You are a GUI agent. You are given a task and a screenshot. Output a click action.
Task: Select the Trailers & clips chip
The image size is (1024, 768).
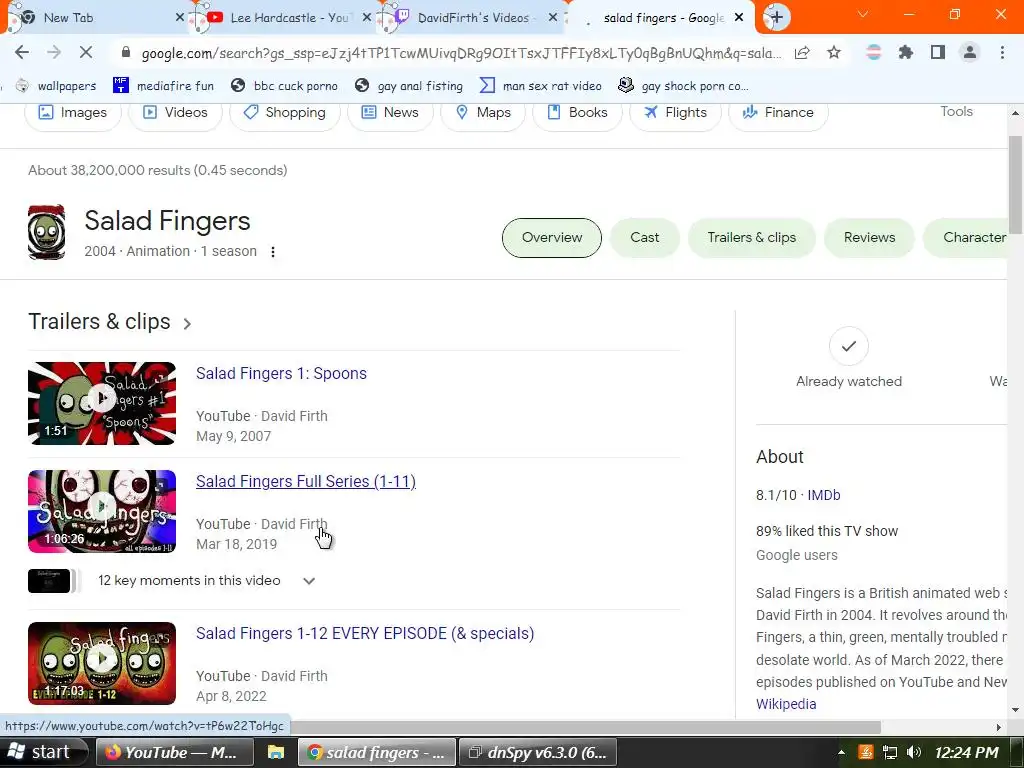[752, 238]
